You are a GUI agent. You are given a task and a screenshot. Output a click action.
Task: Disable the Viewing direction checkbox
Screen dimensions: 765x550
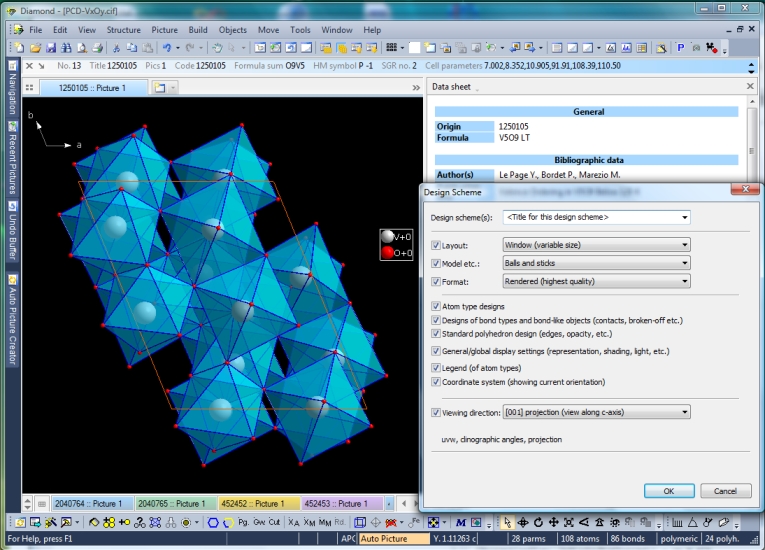[435, 412]
